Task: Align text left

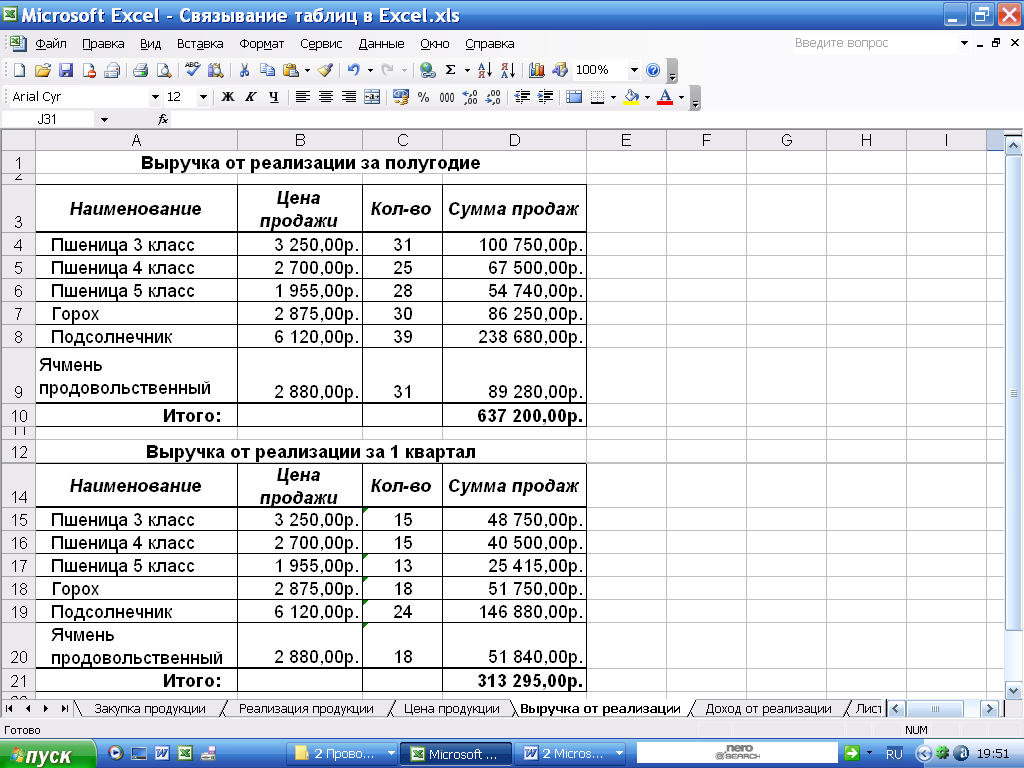Action: (x=302, y=97)
